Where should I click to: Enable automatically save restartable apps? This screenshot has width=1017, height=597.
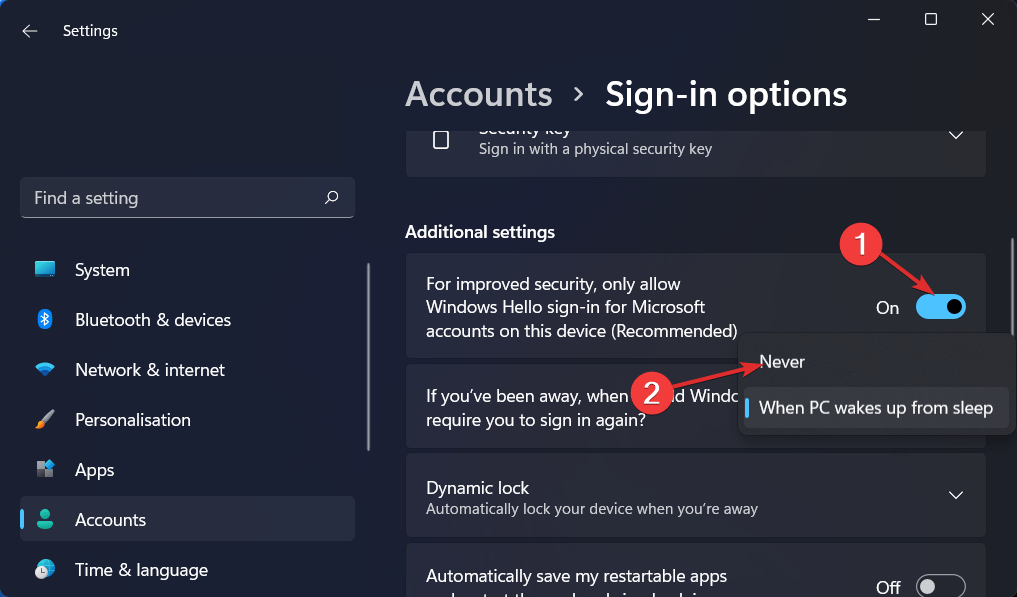pyautogui.click(x=939, y=585)
